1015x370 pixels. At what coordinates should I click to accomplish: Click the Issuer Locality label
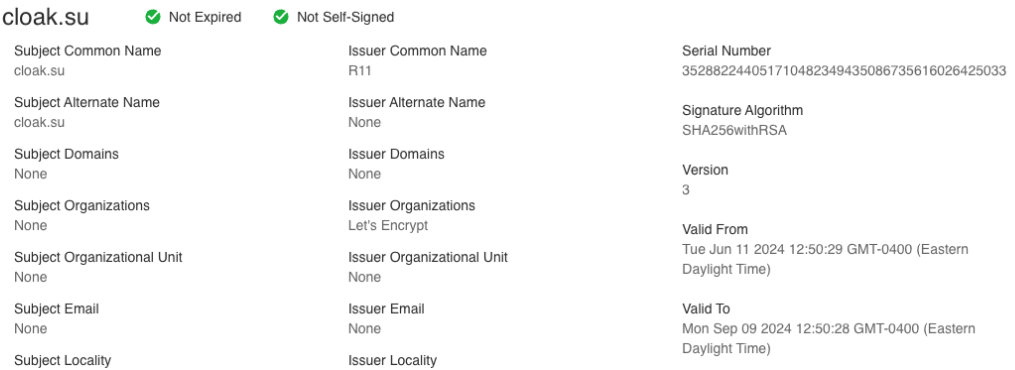392,360
